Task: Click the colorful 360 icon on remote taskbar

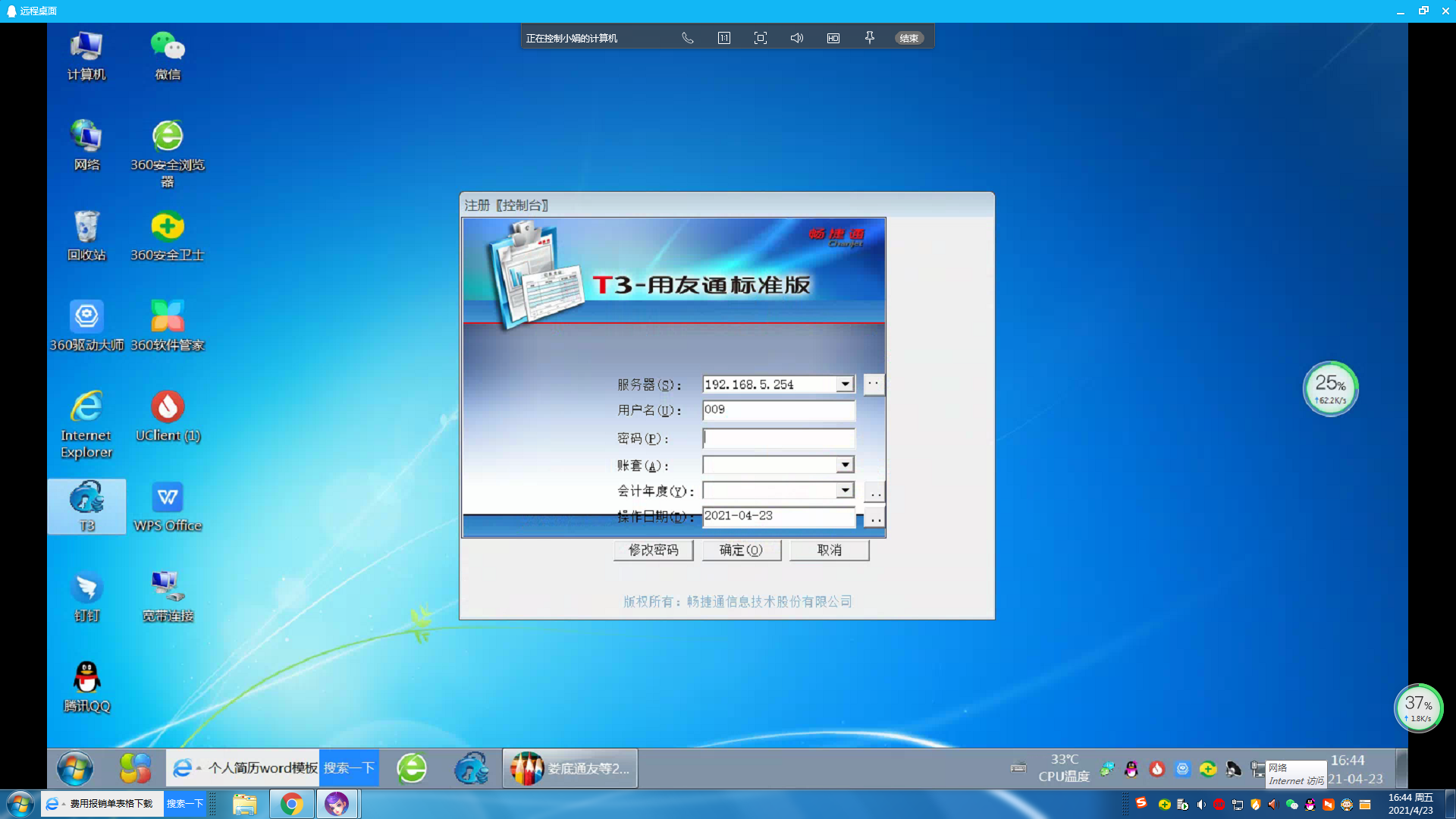Action: (x=136, y=768)
